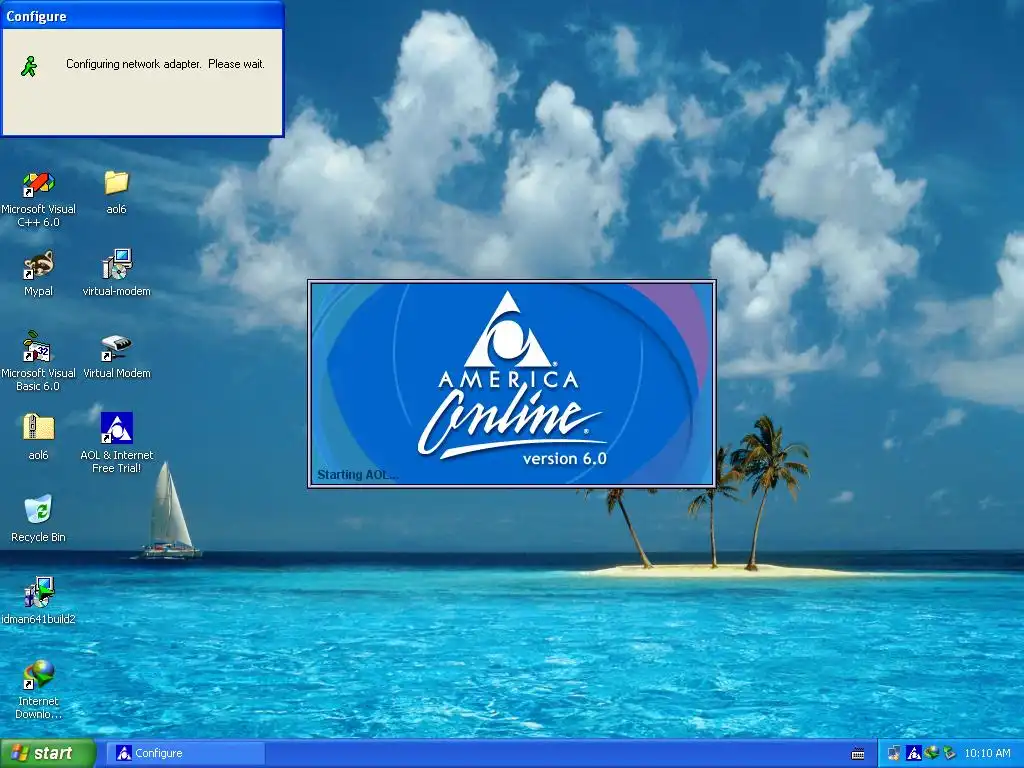Viewport: 1024px width, 768px height.
Task: Click the 'Configuring network adapter. Please wait.' text
Action: click(x=165, y=64)
